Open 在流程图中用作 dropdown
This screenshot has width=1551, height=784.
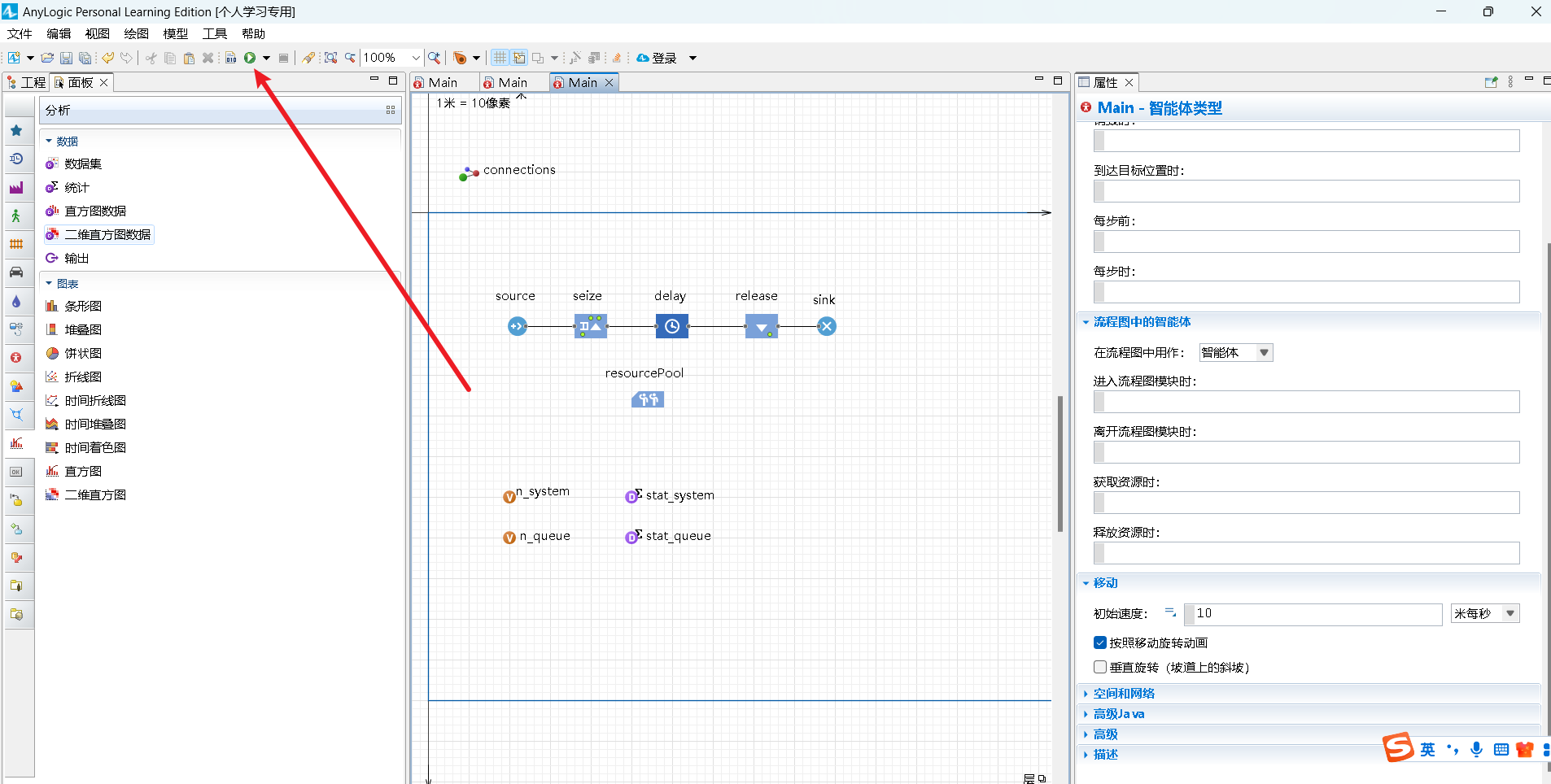point(1236,352)
